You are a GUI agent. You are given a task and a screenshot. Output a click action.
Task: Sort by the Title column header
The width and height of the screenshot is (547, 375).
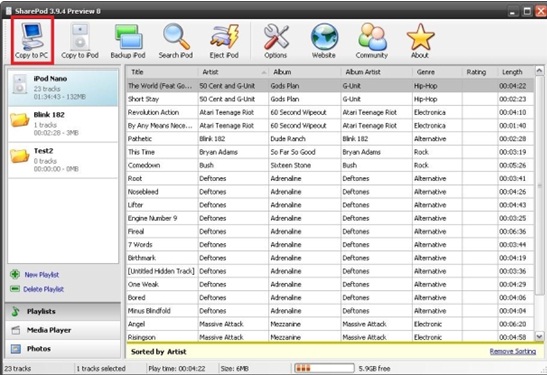162,72
